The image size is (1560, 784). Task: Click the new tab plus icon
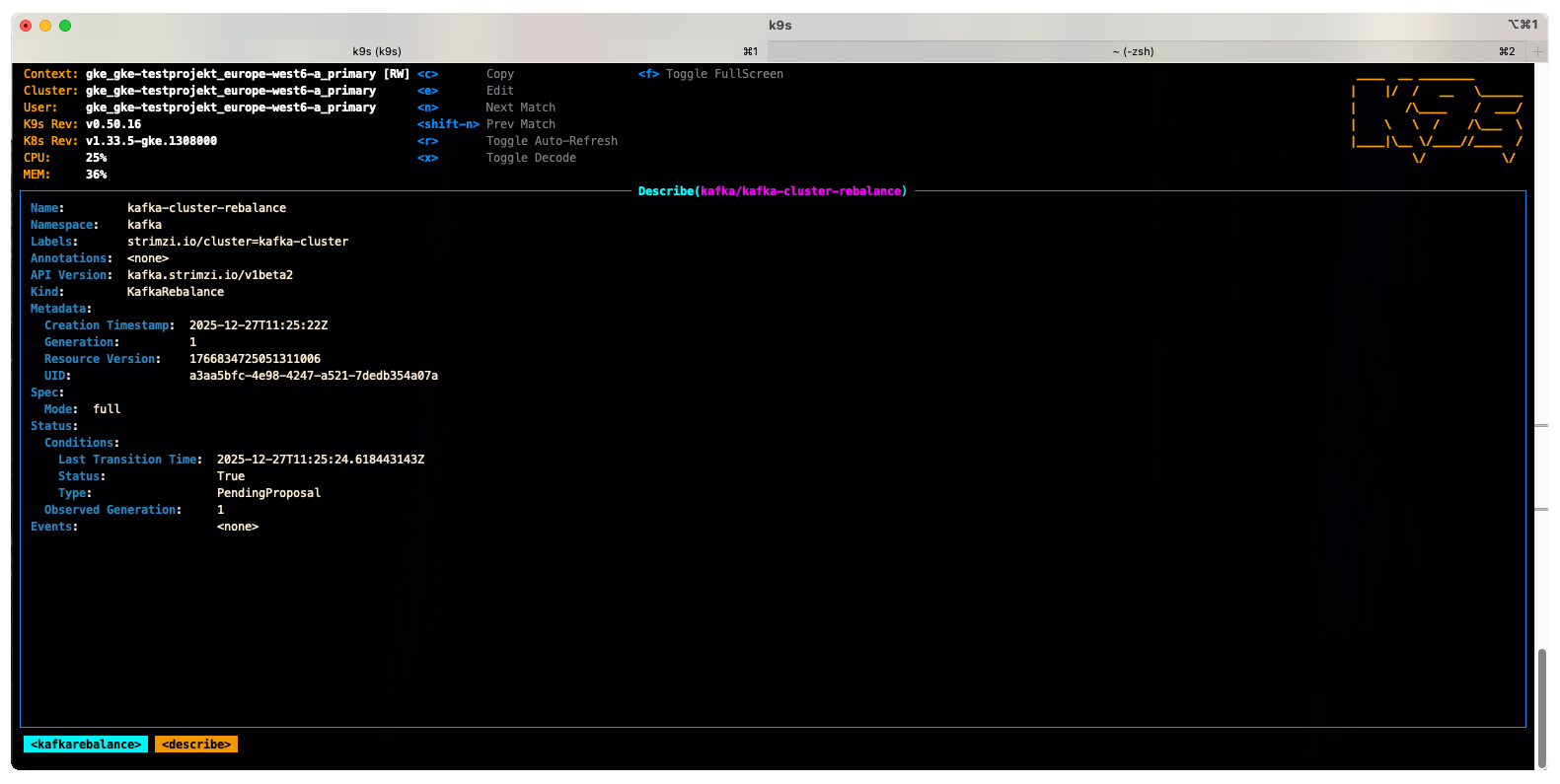(1537, 51)
